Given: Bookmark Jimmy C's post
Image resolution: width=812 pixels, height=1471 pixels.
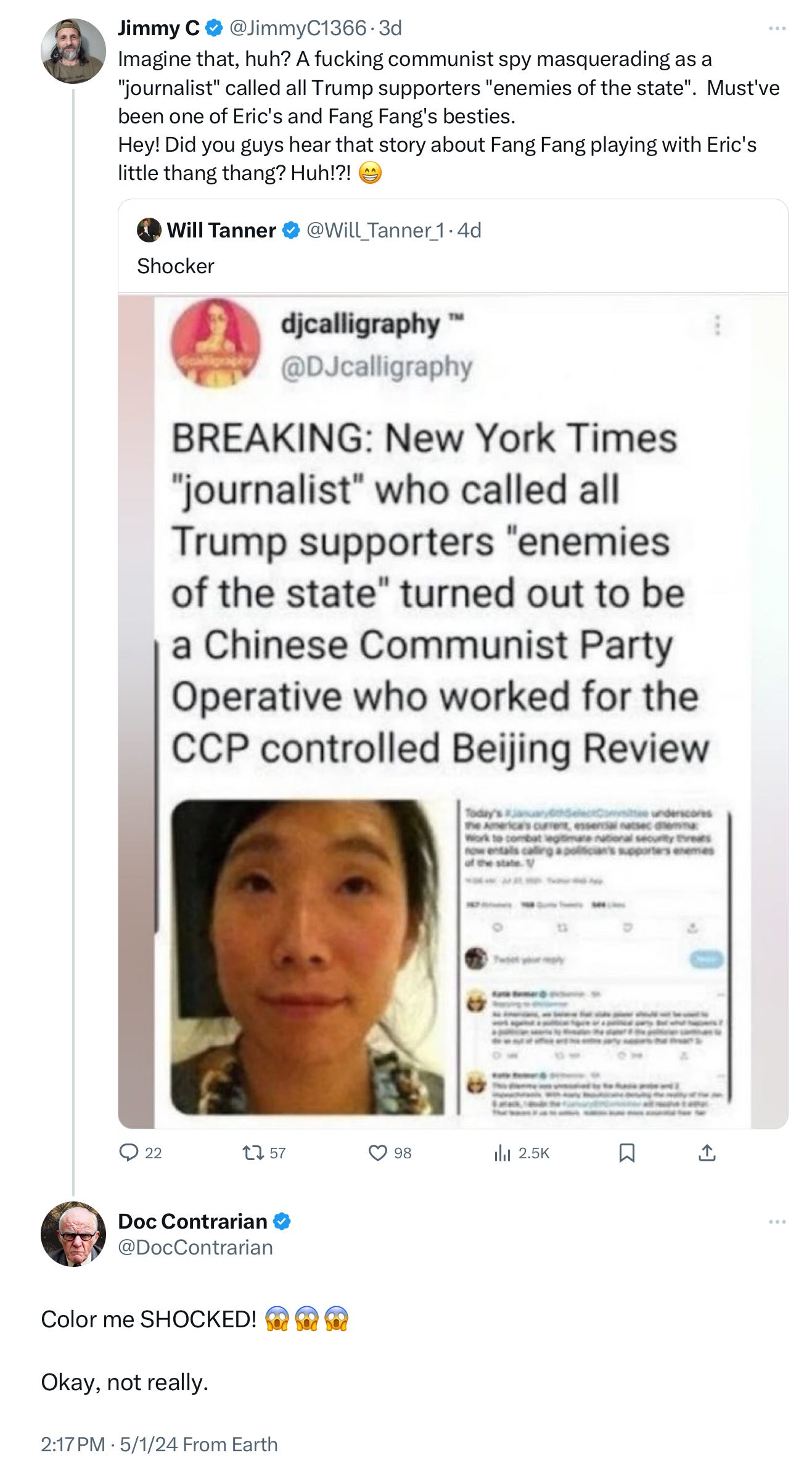Looking at the screenshot, I should click(626, 1152).
